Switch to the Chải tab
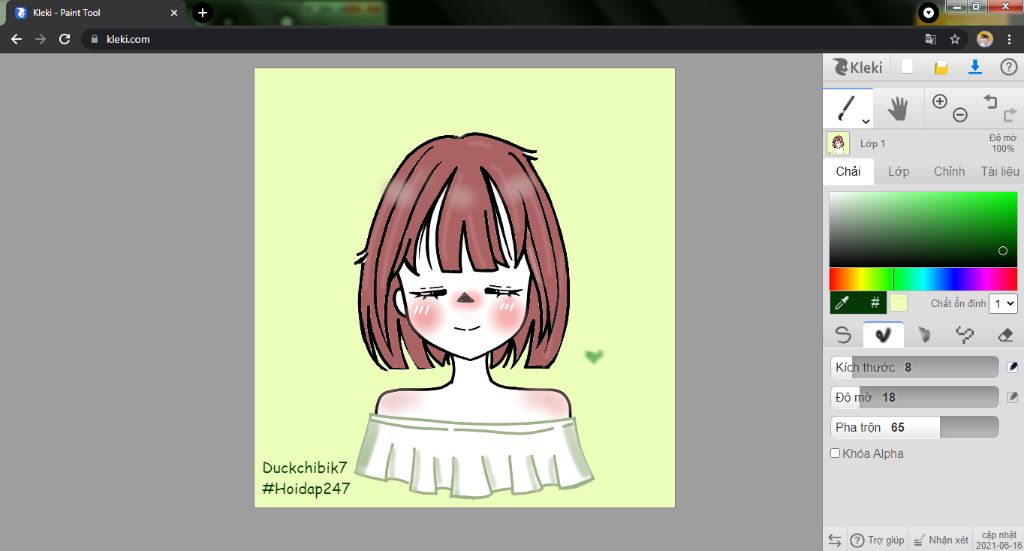This screenshot has width=1024, height=551. tap(848, 172)
